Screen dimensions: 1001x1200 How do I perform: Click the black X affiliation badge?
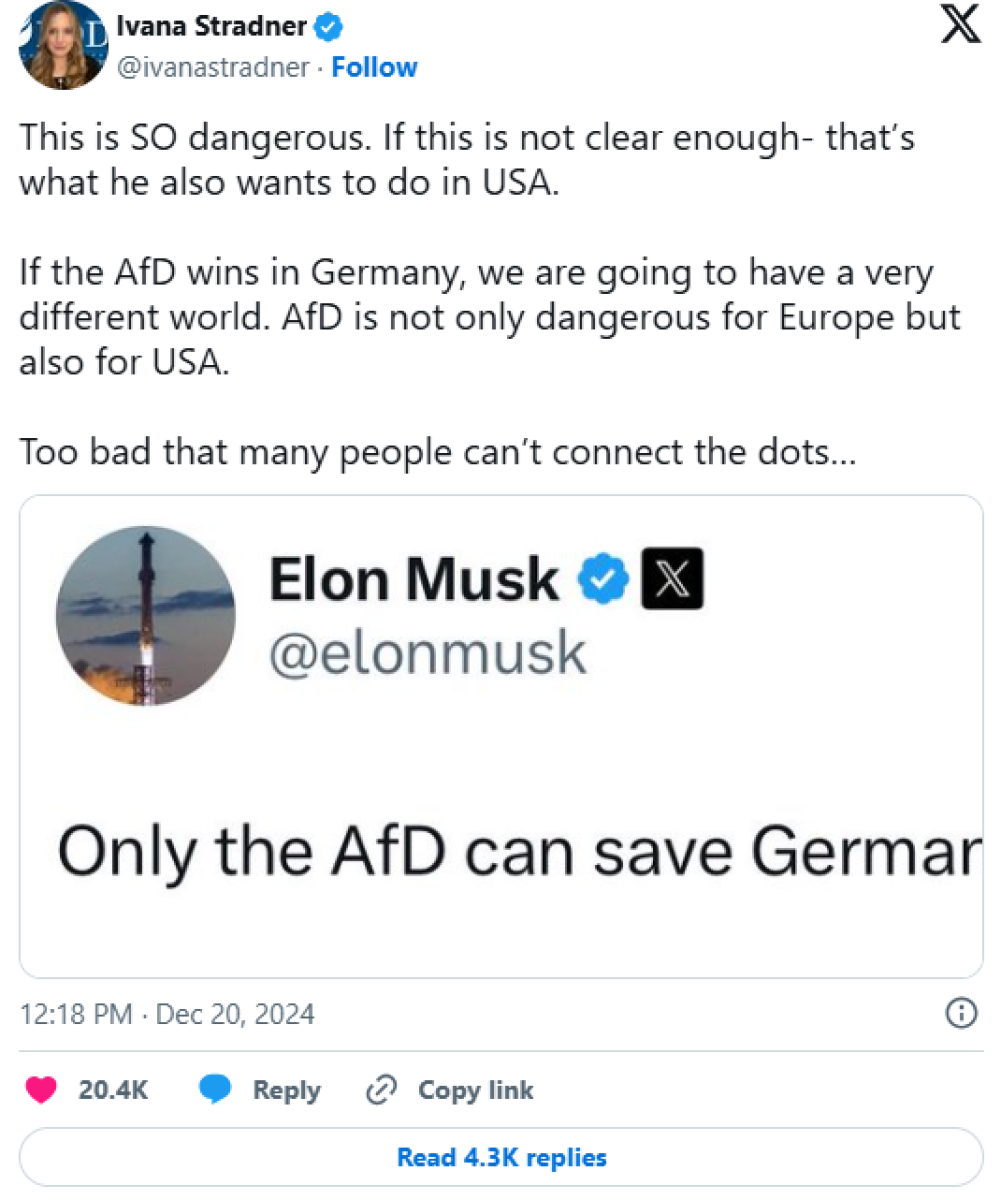click(x=671, y=581)
